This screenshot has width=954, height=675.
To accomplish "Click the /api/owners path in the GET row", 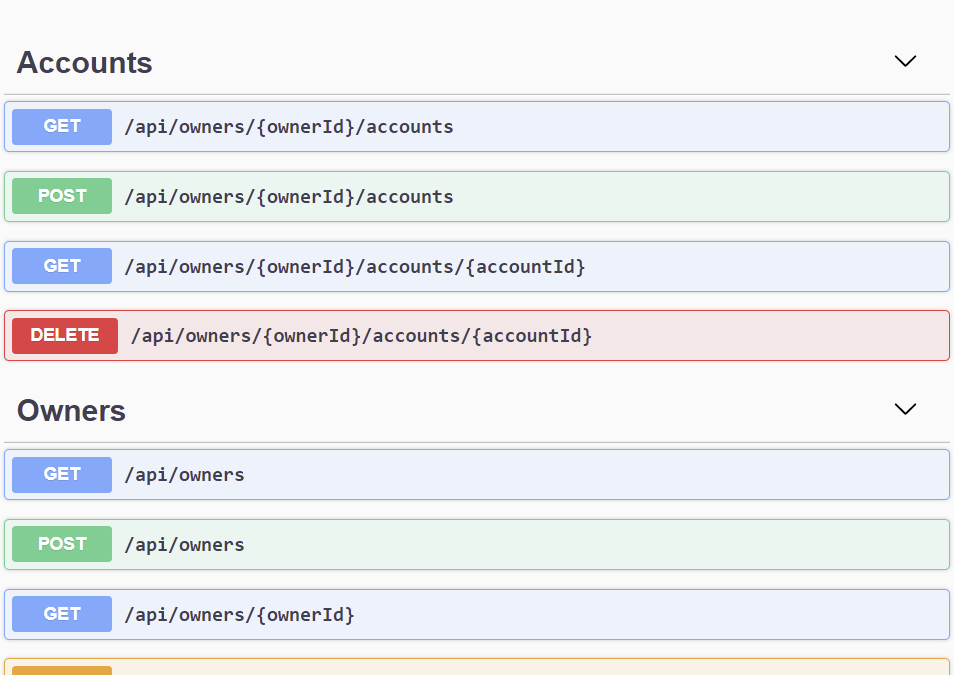I will [x=184, y=475].
